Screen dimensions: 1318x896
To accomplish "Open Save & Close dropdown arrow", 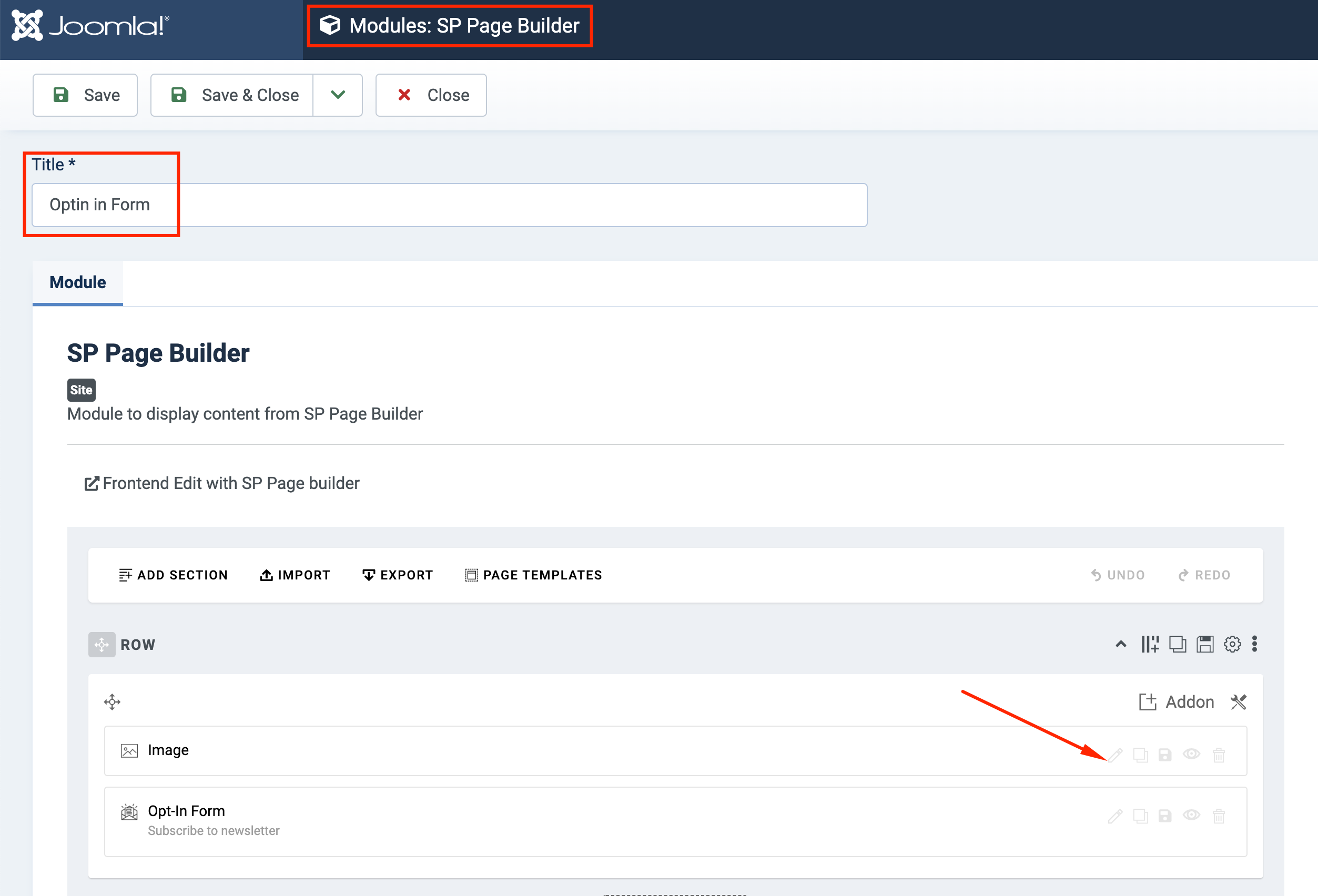I will coord(338,95).
